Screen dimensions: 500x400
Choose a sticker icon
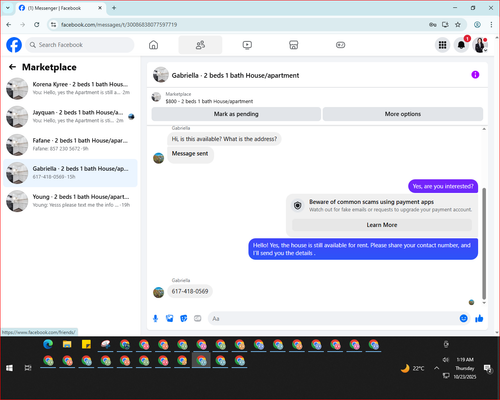pos(184,319)
